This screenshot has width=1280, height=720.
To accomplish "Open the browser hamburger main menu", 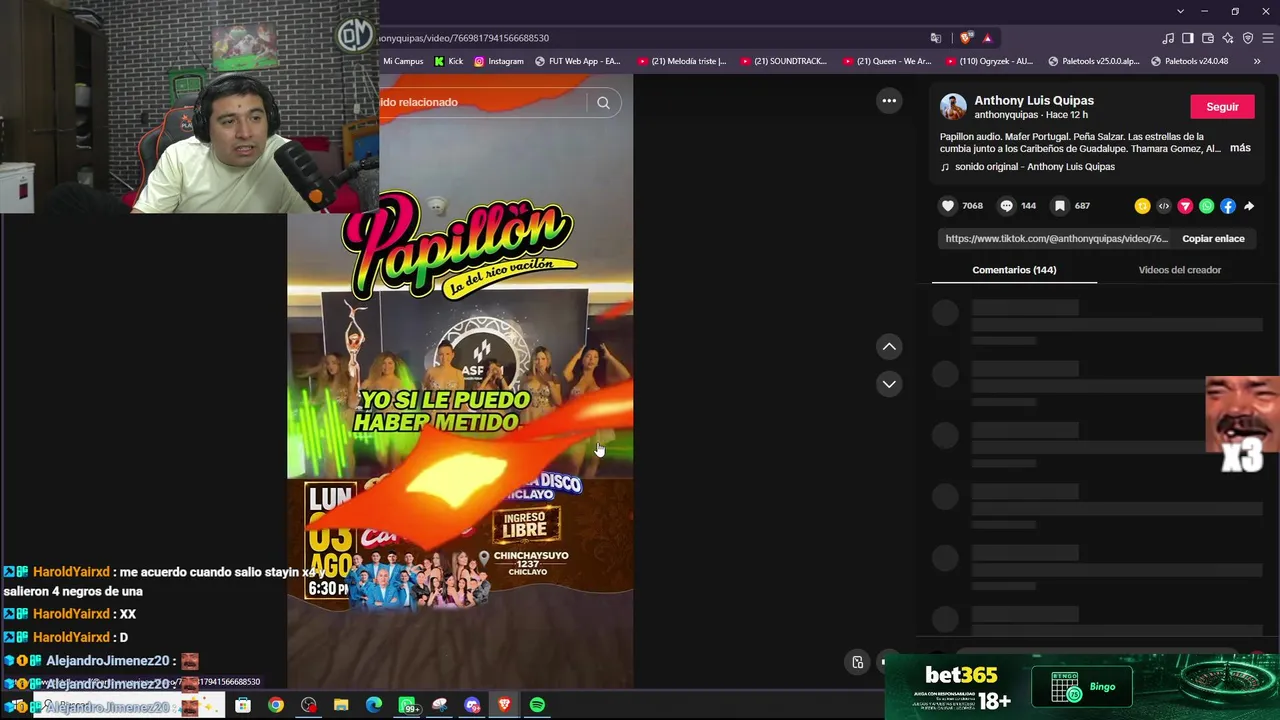I will (x=1268, y=38).
